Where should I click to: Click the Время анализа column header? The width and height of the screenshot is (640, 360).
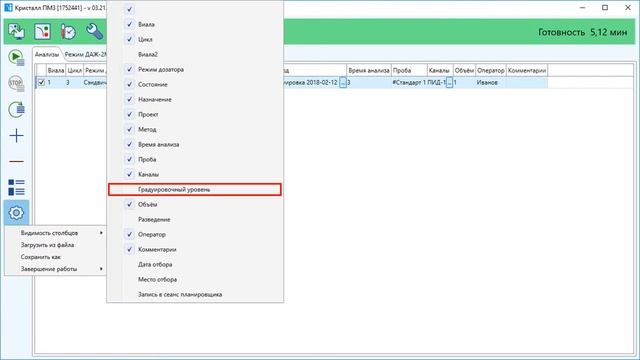pos(369,70)
